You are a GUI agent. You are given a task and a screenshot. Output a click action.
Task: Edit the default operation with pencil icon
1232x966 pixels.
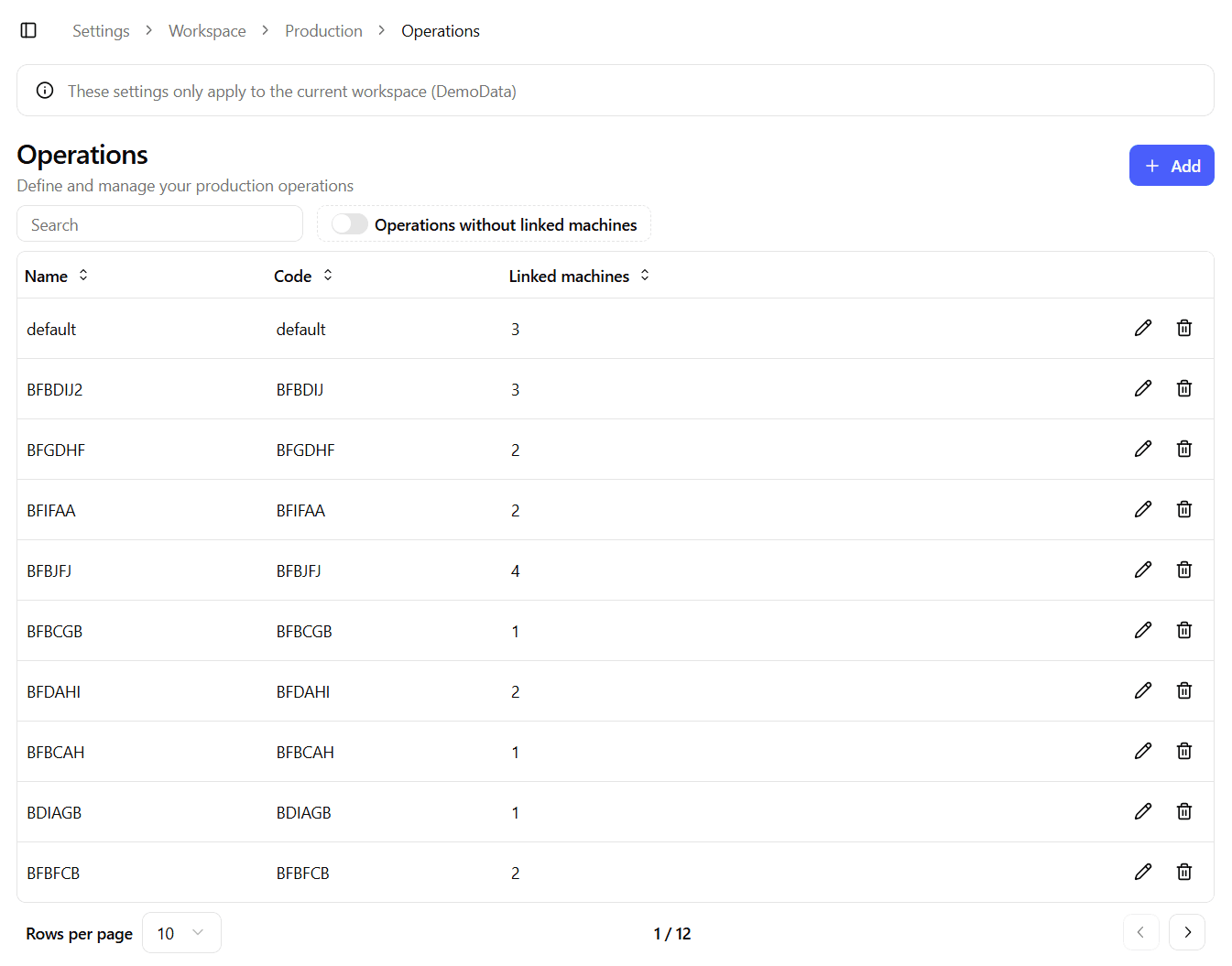pos(1142,328)
